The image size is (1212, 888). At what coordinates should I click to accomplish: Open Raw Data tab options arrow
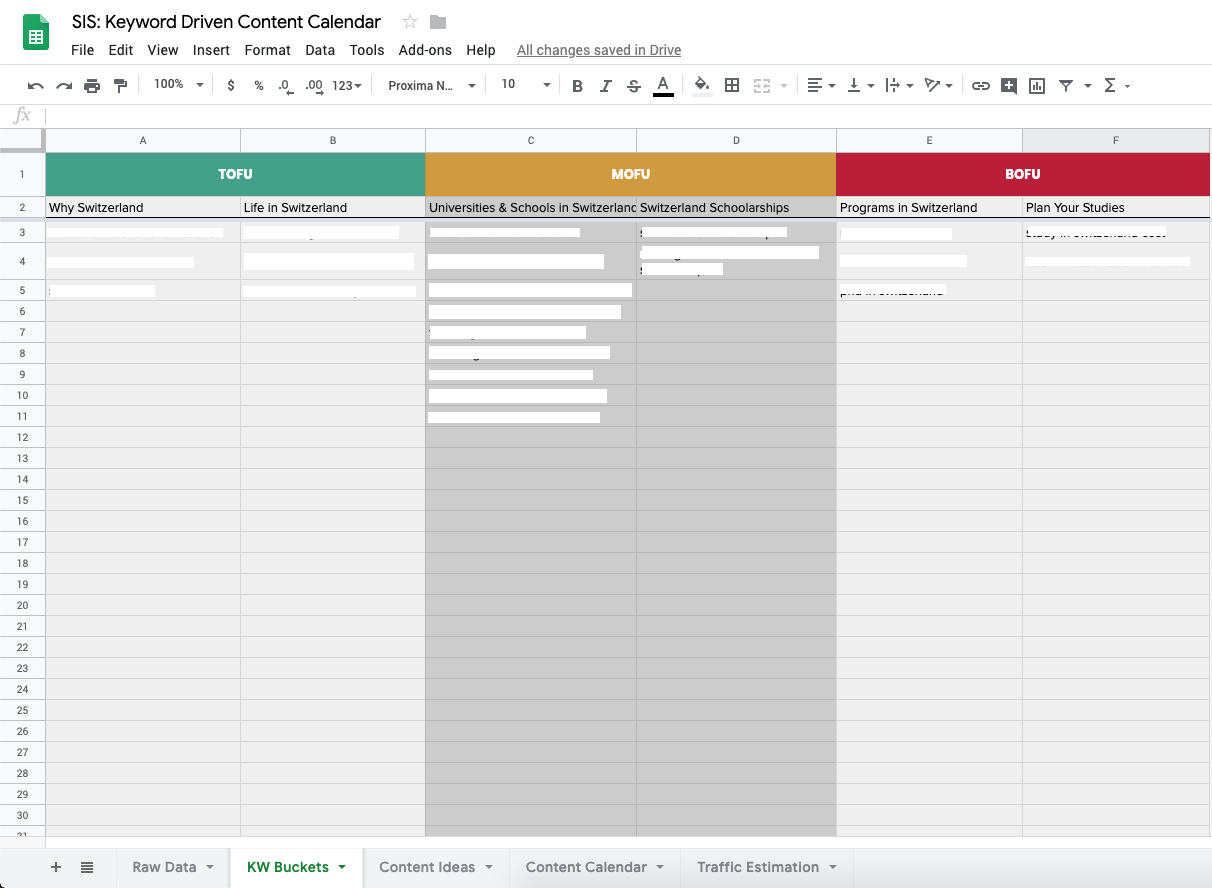coord(210,867)
